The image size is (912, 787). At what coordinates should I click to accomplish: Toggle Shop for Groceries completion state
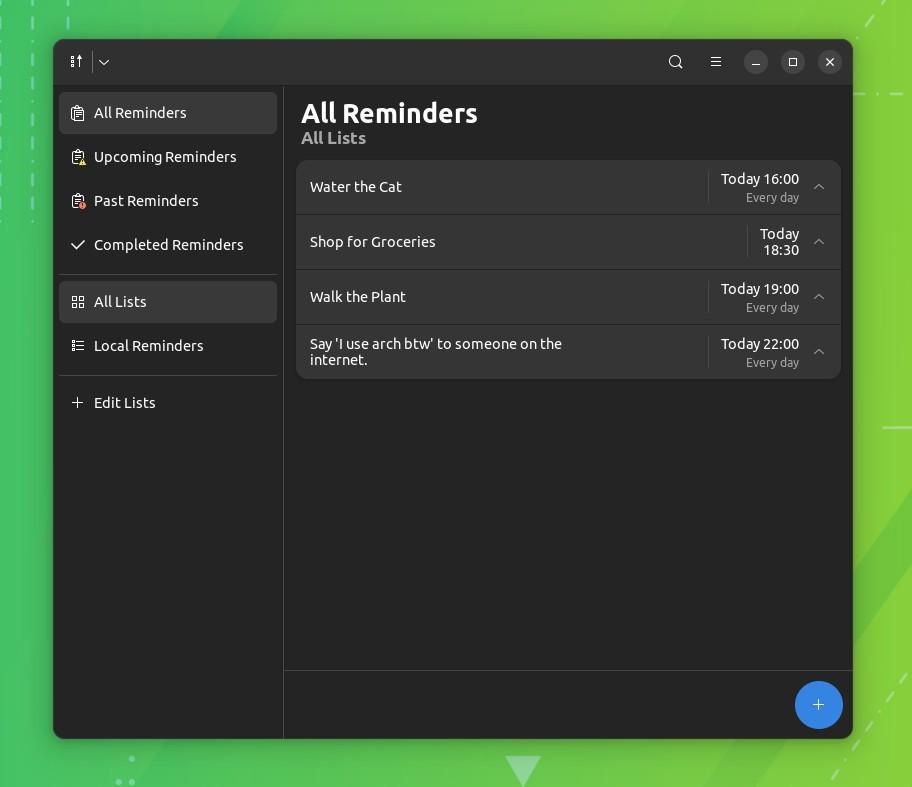373,242
